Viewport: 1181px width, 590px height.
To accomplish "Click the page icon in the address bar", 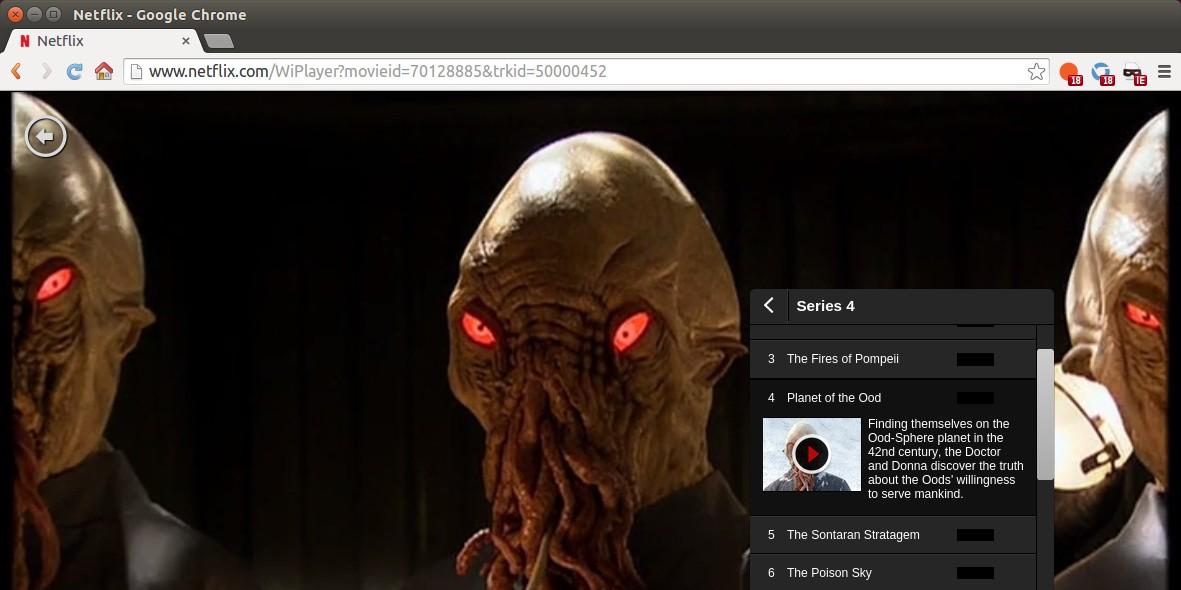I will [136, 72].
